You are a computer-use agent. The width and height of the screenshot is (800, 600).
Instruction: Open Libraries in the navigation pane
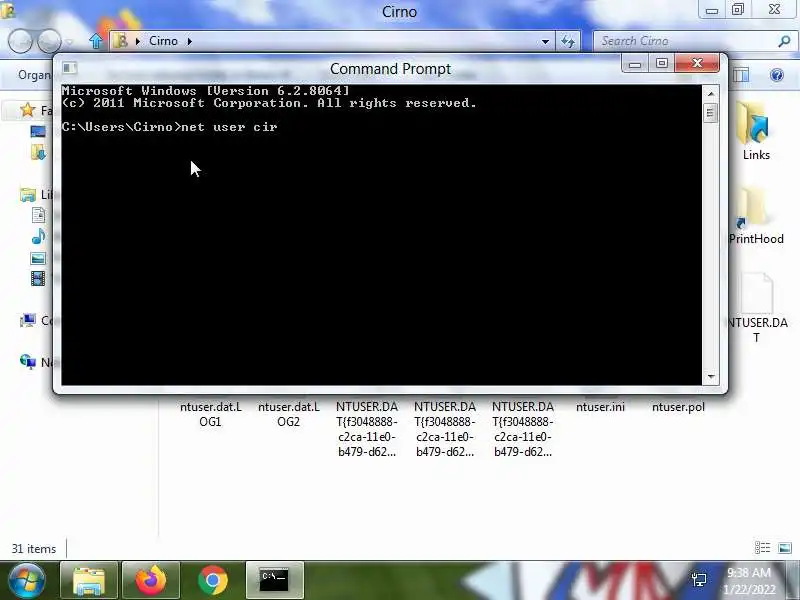pos(28,194)
